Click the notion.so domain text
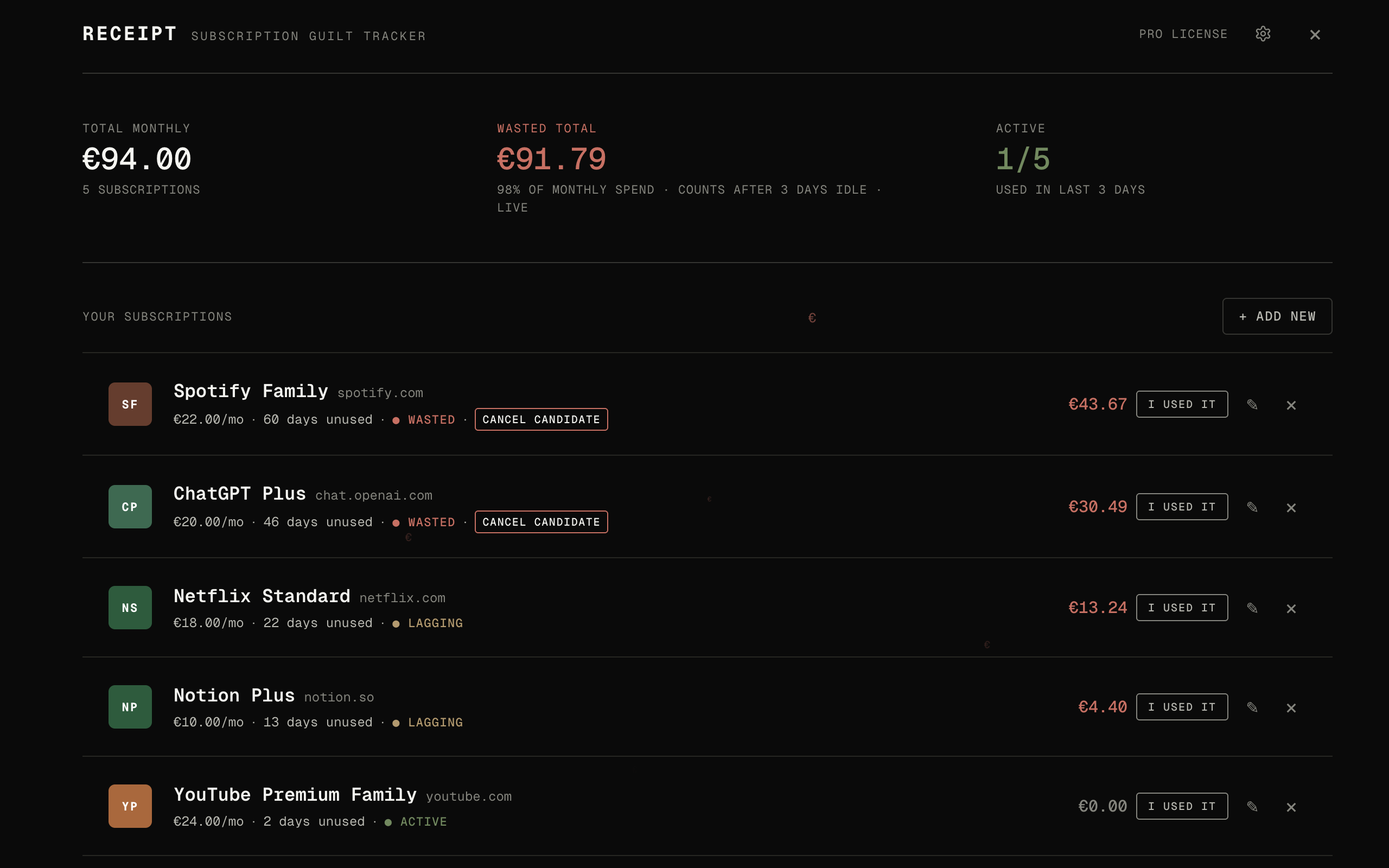 (339, 698)
